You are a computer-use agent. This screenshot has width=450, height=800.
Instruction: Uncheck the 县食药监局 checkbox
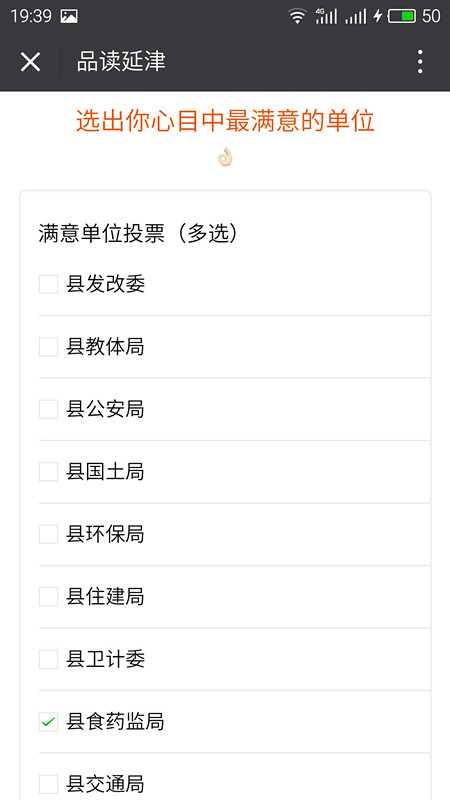point(48,722)
